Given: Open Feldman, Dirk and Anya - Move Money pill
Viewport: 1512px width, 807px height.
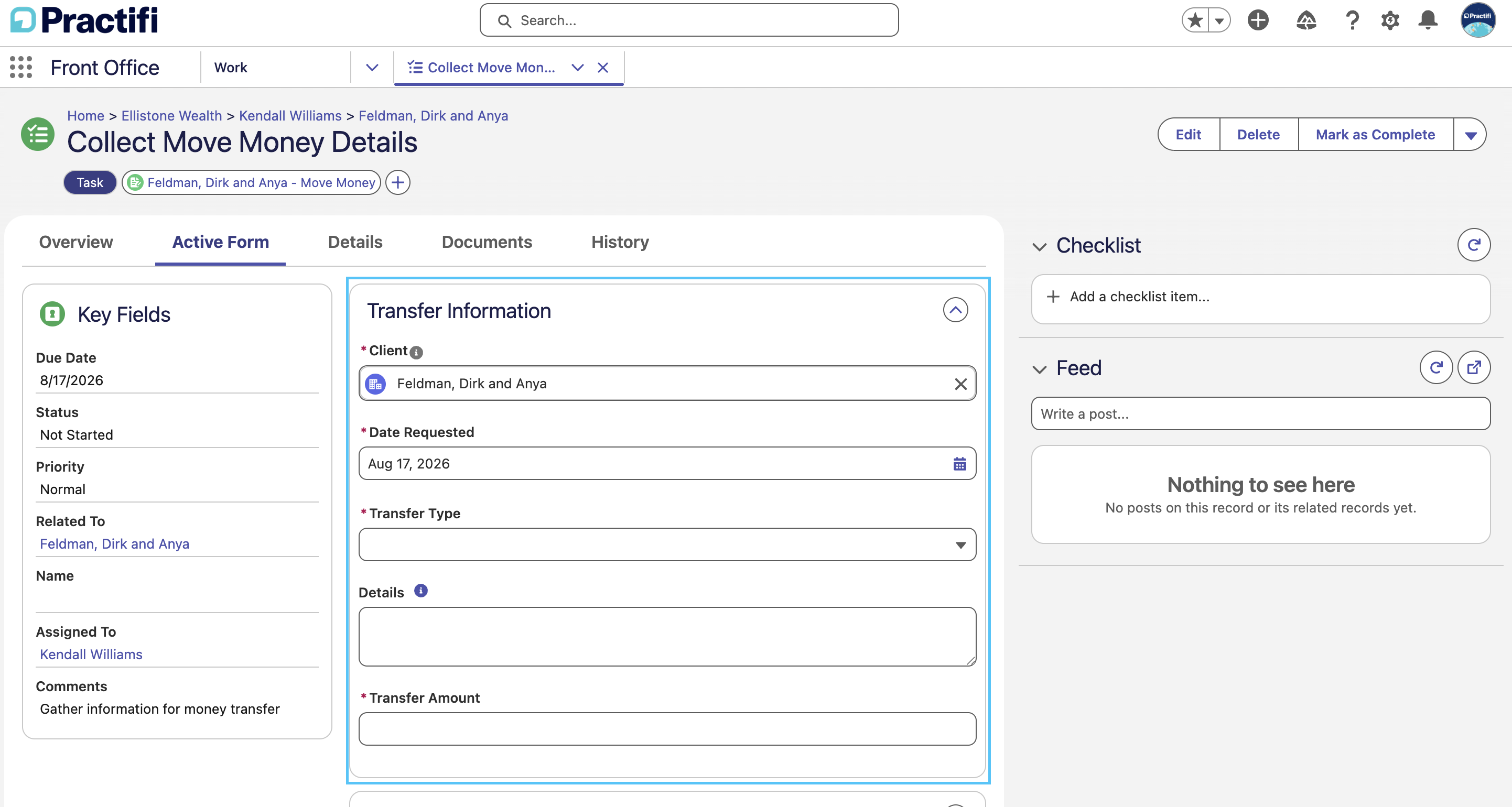Looking at the screenshot, I should (x=251, y=182).
